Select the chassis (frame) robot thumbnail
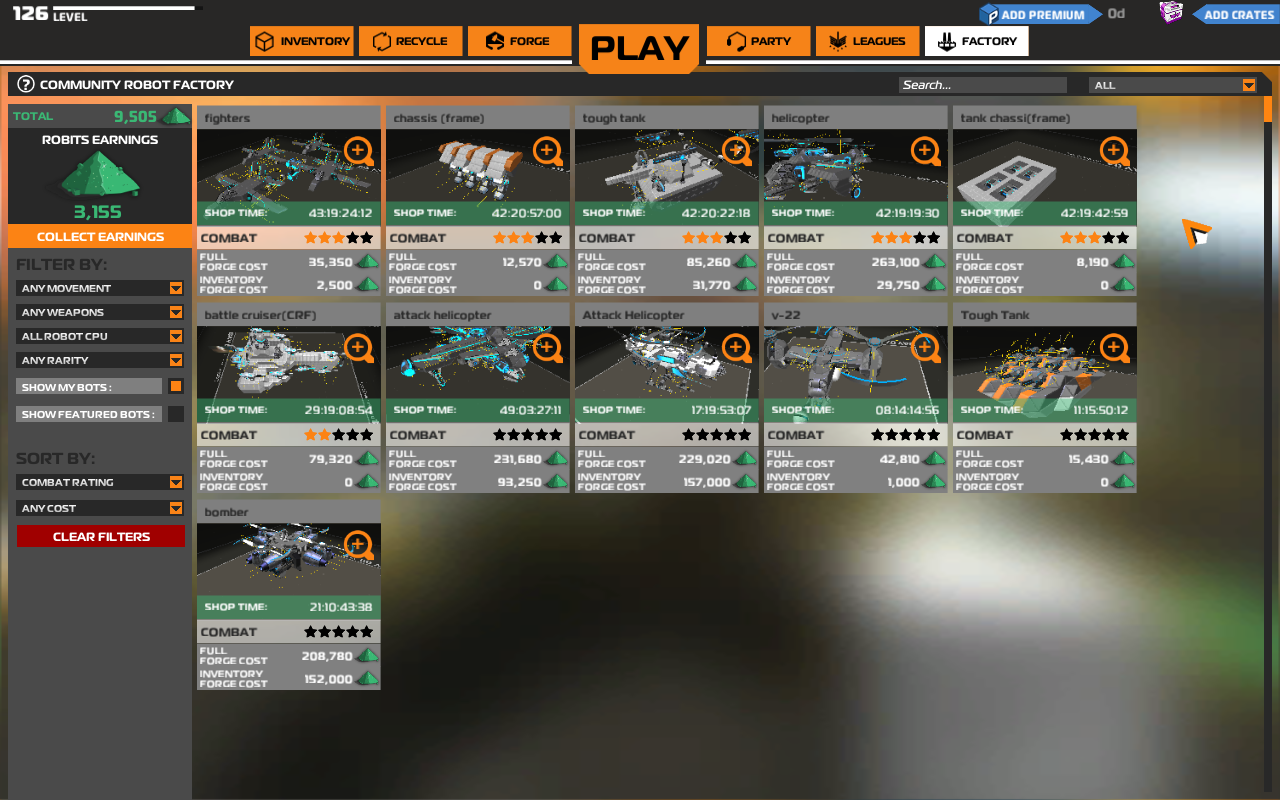 [x=478, y=165]
